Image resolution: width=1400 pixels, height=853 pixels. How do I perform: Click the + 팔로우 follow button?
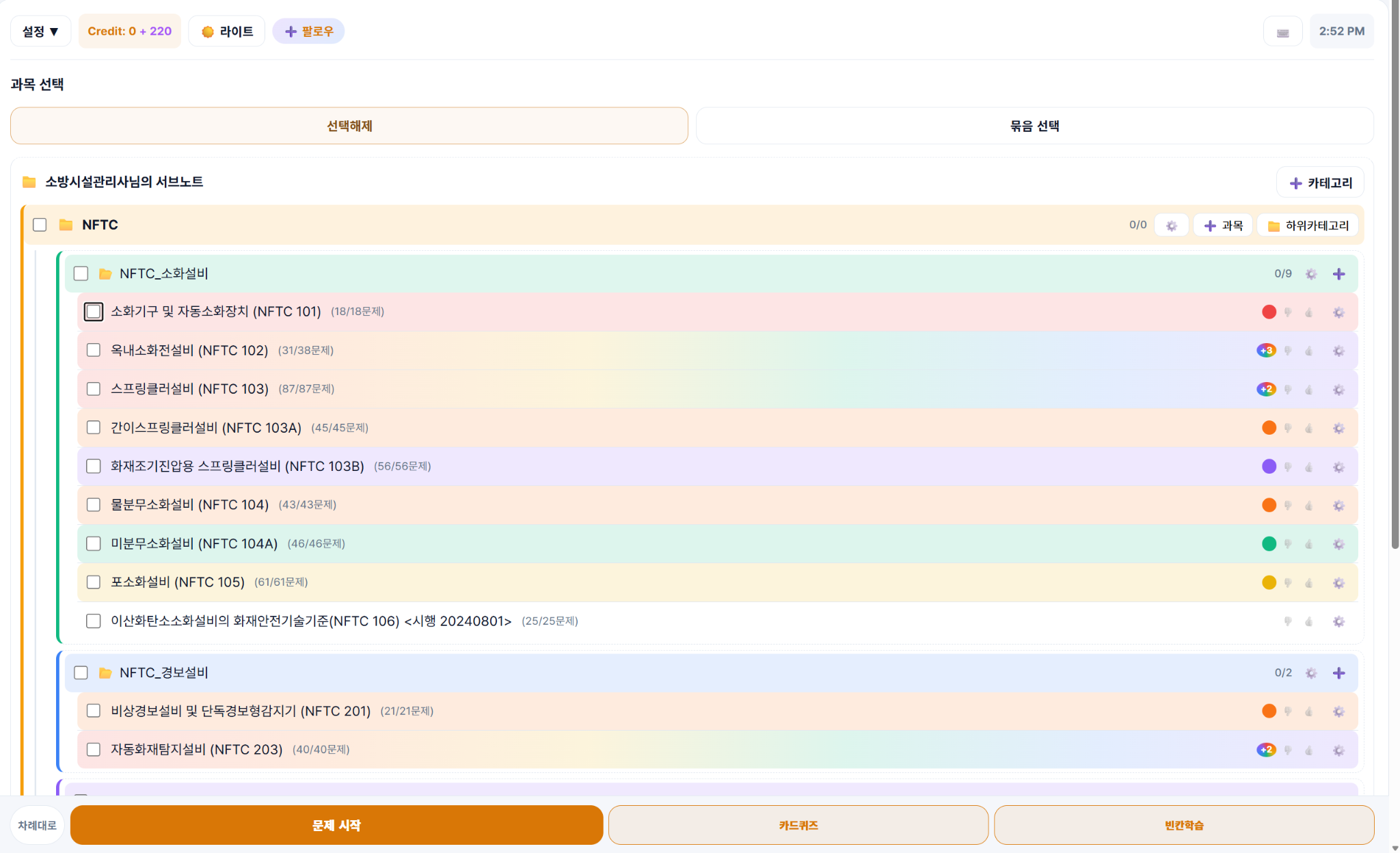(308, 31)
